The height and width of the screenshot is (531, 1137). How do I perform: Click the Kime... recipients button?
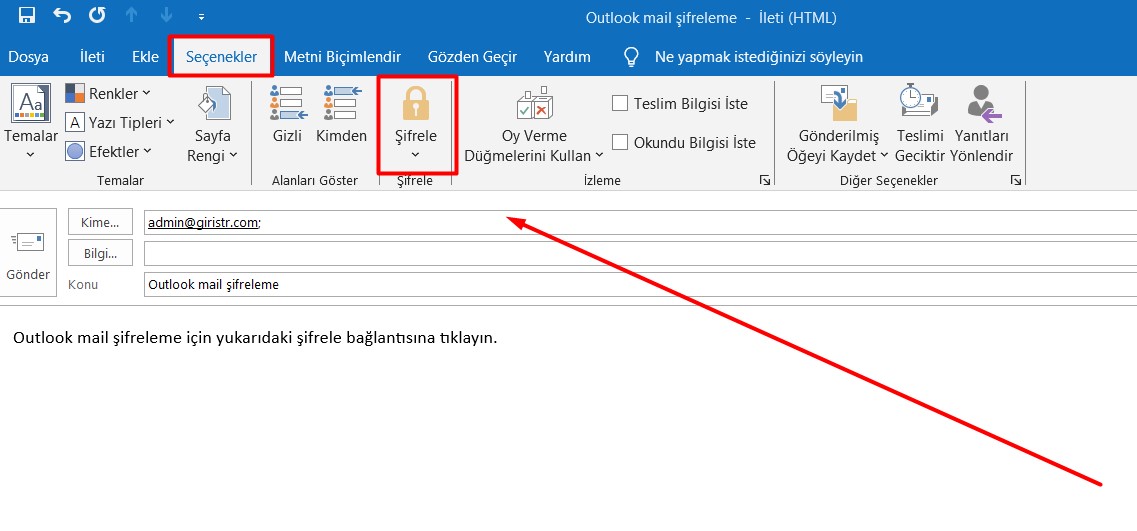click(x=100, y=222)
